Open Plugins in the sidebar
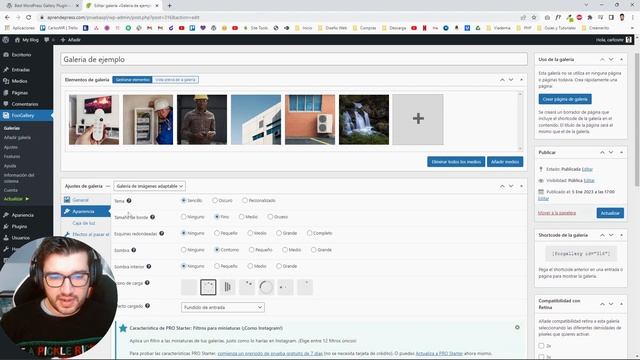 point(19,226)
